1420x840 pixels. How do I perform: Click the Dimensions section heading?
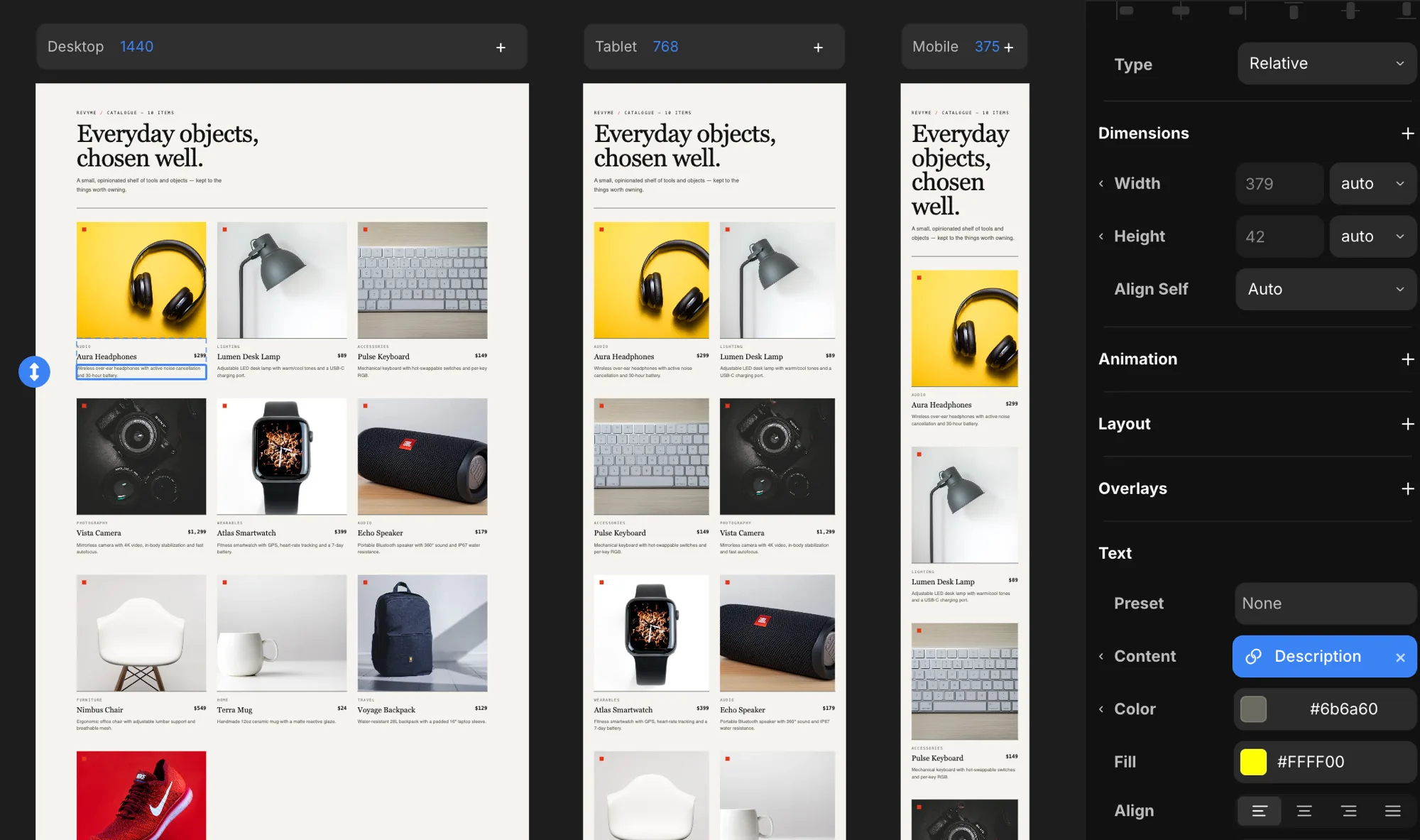pos(1143,133)
